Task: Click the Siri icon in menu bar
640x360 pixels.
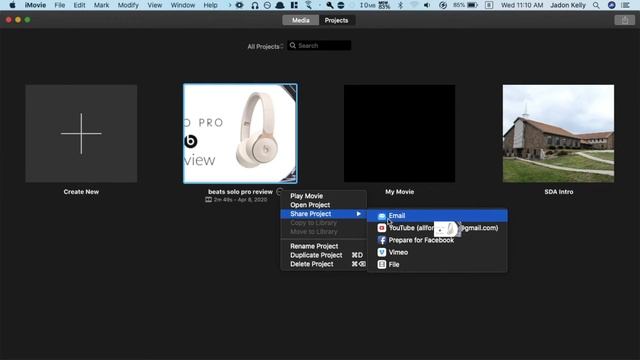Action: (611, 5)
